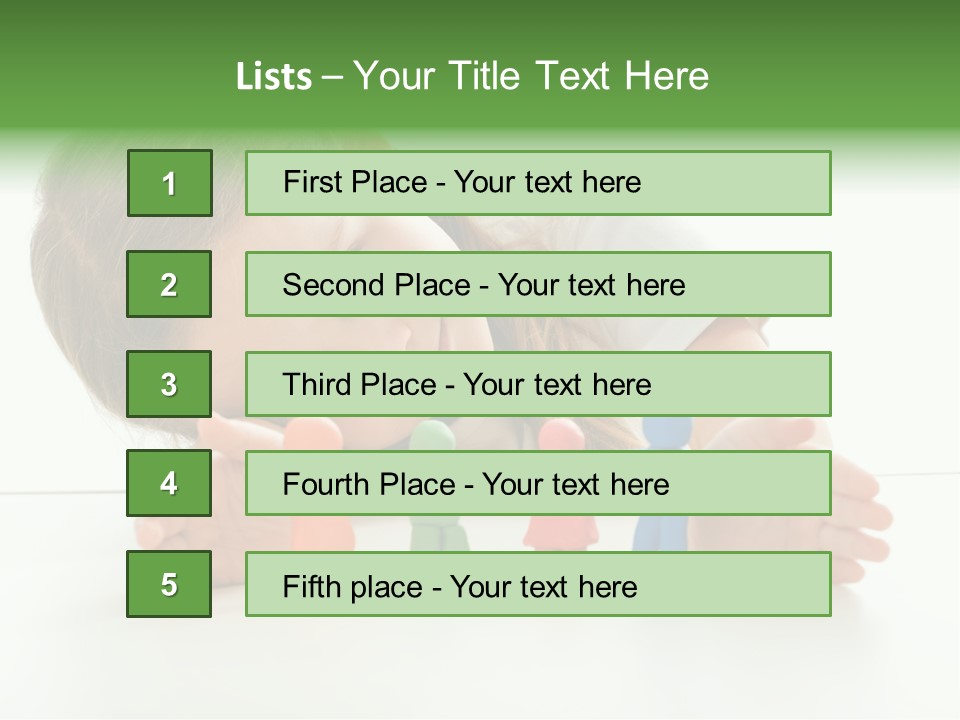Image resolution: width=960 pixels, height=720 pixels.
Task: Select the green number 5 box
Action: click(169, 584)
